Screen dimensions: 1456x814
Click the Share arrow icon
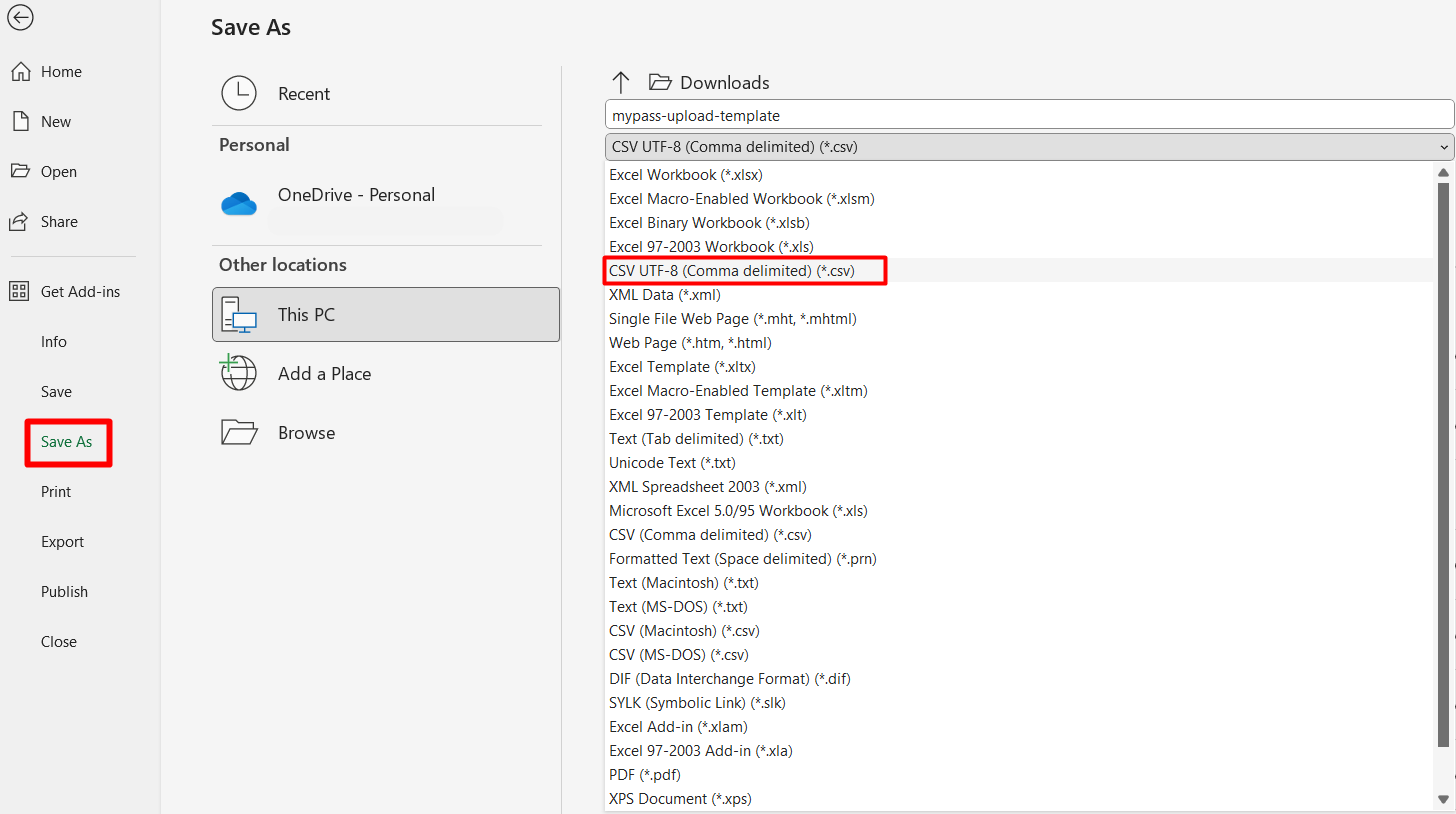pyautogui.click(x=20, y=221)
